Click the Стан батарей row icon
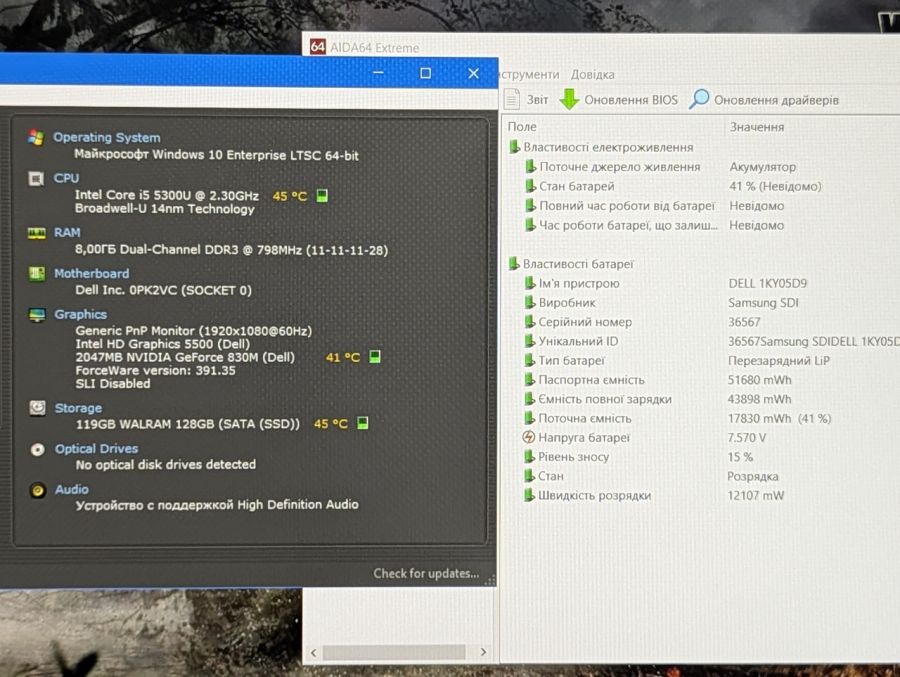 (530, 186)
